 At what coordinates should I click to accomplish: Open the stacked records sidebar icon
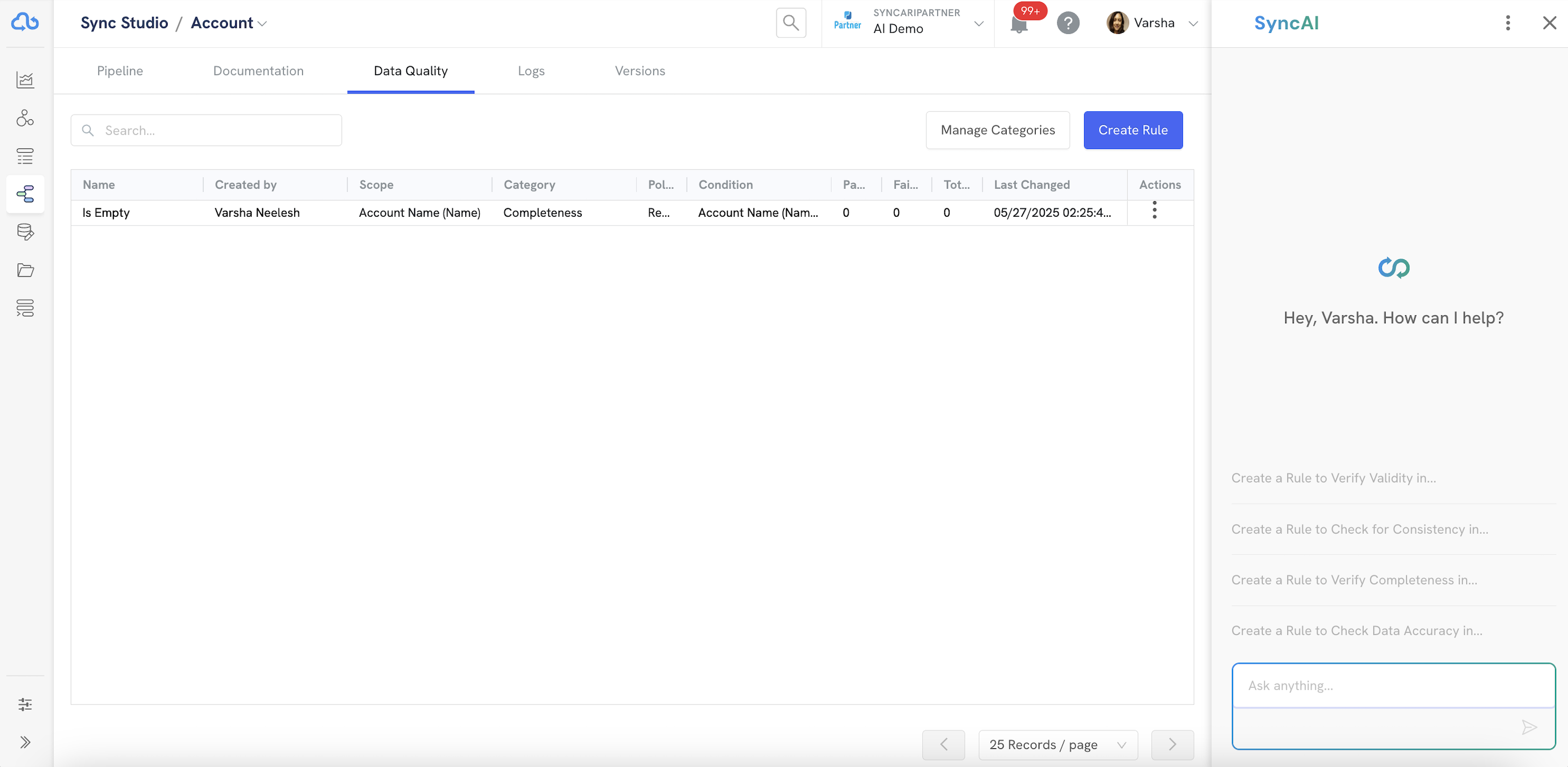25,308
